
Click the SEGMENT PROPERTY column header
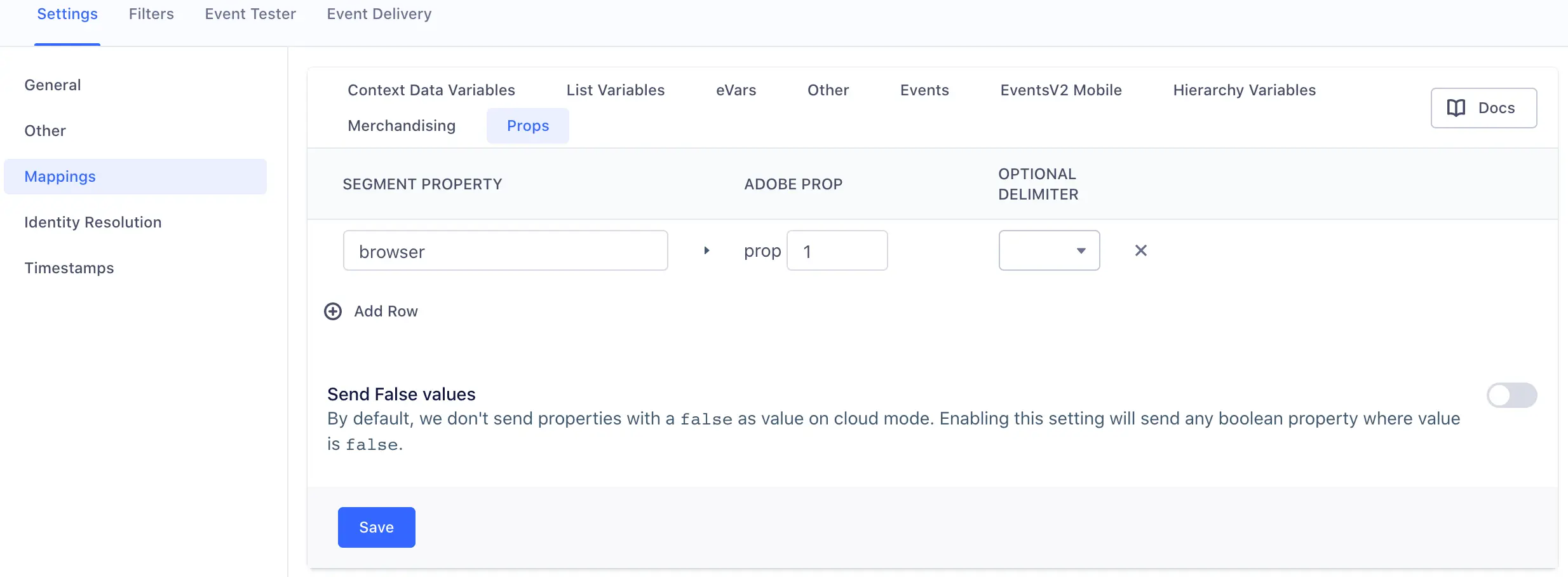tap(422, 184)
